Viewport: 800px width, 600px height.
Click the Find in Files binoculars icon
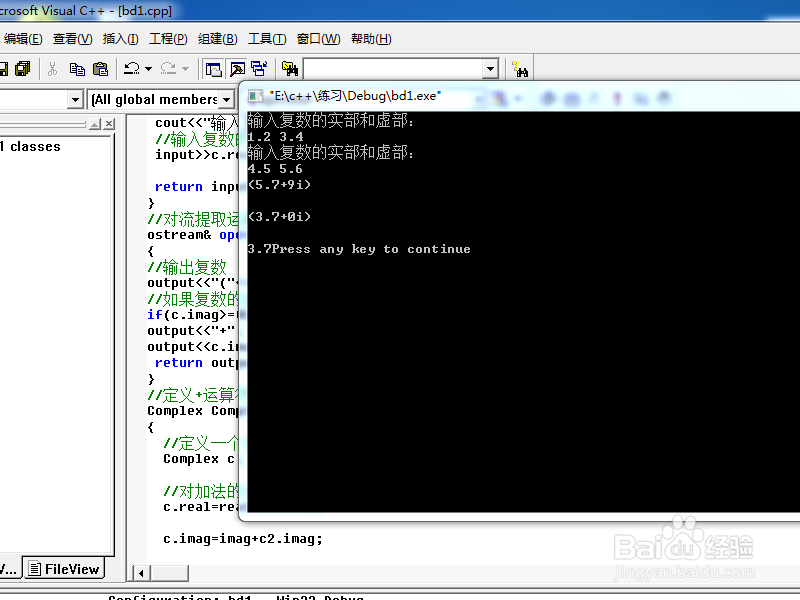[x=290, y=68]
